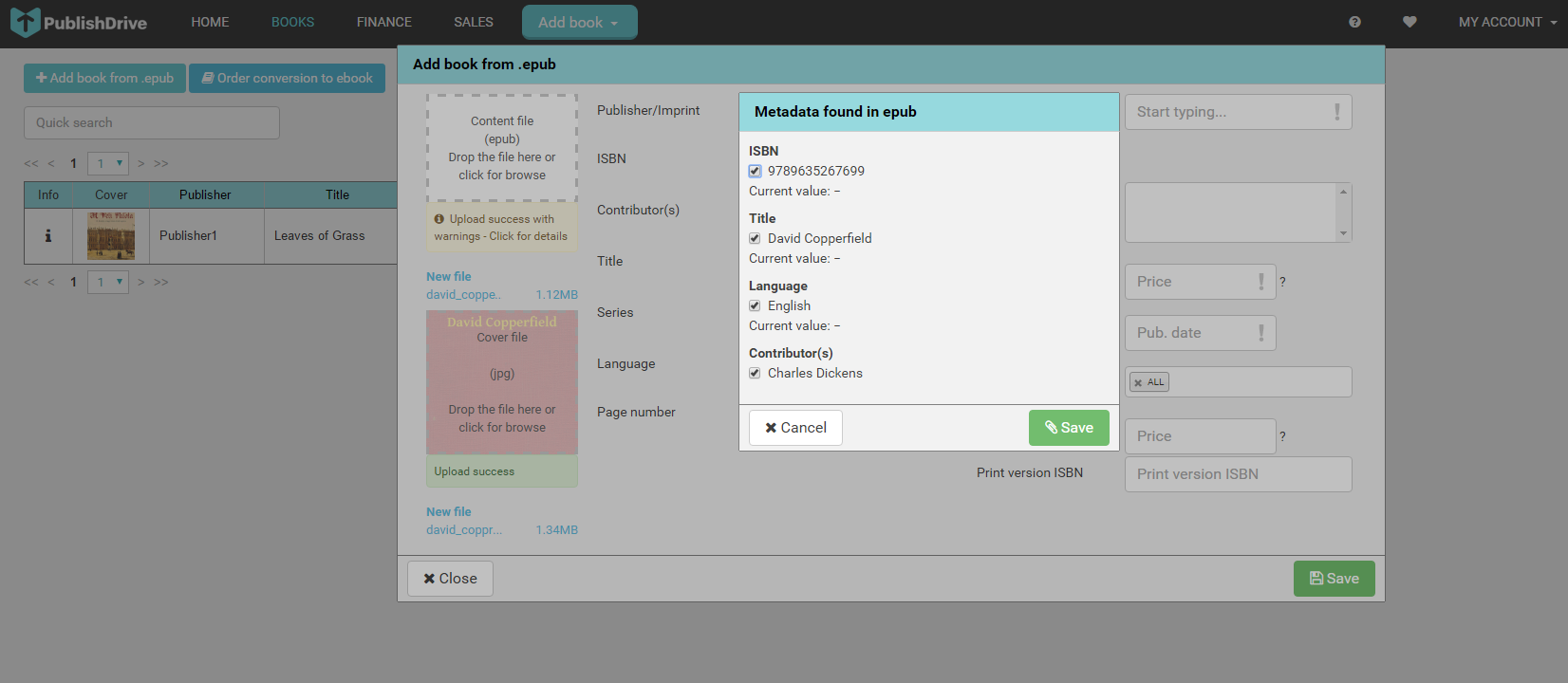Click the first Price input field

coord(1200,282)
